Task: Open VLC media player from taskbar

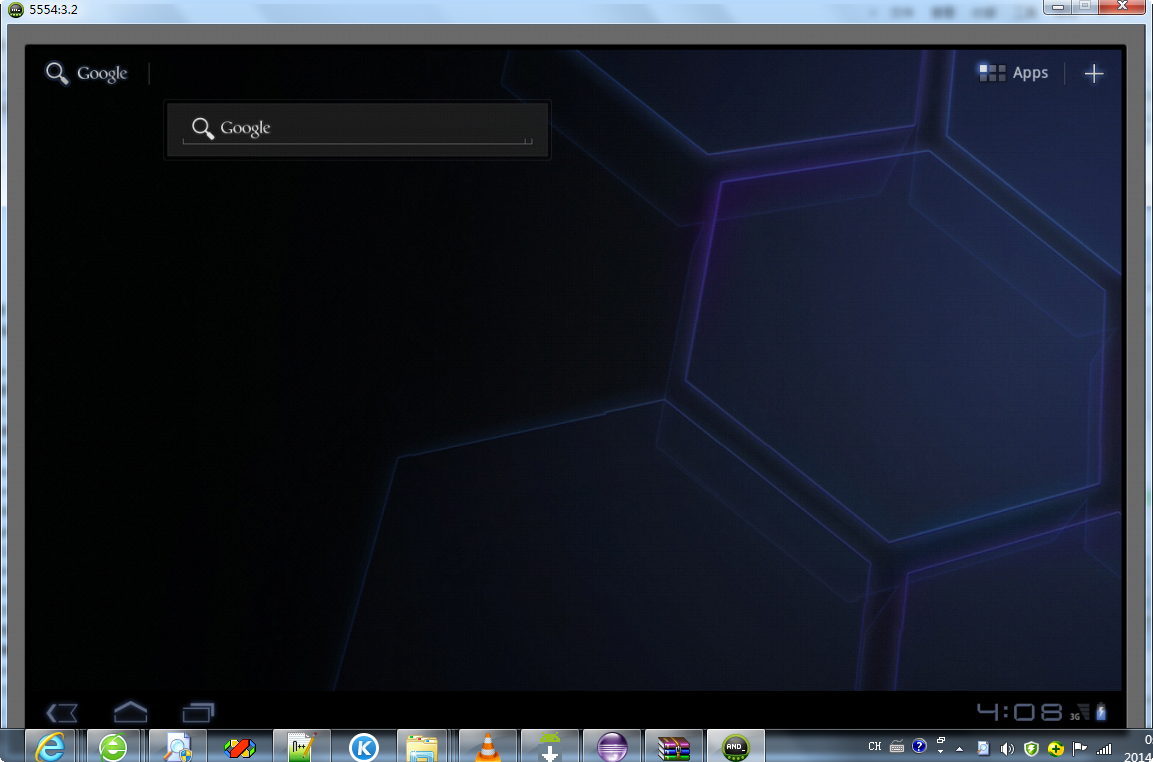Action: 487,747
